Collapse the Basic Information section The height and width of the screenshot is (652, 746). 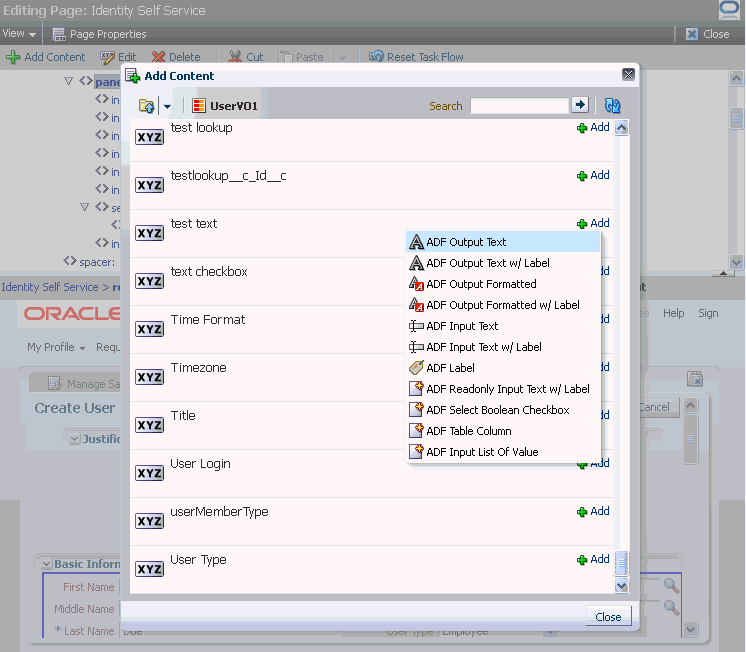pyautogui.click(x=47, y=564)
